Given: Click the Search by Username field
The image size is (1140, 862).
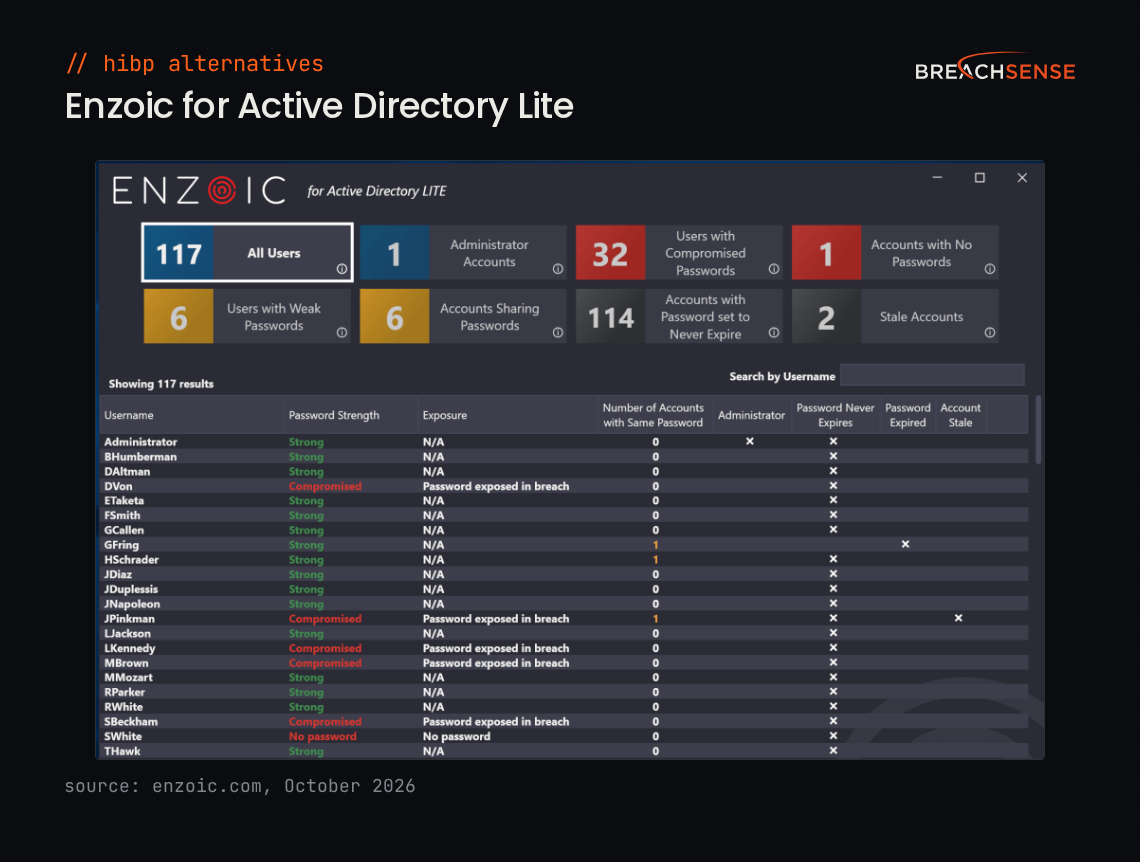Looking at the screenshot, I should tap(932, 375).
